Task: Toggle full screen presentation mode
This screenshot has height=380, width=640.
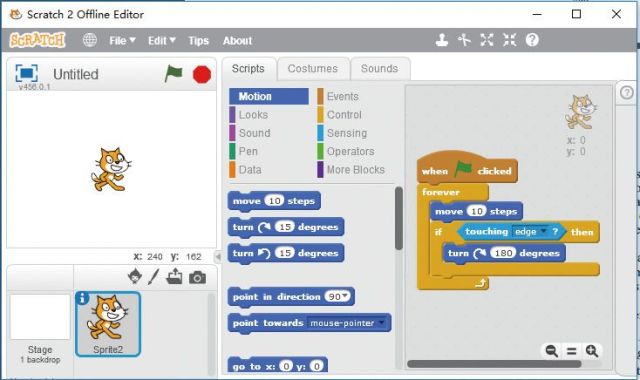Action: pos(27,73)
